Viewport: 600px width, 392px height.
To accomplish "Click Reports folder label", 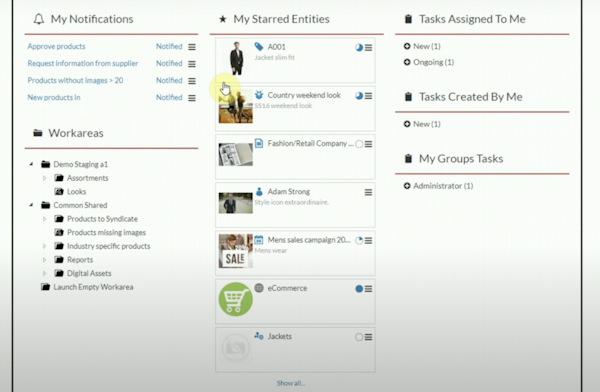I will 80,260.
